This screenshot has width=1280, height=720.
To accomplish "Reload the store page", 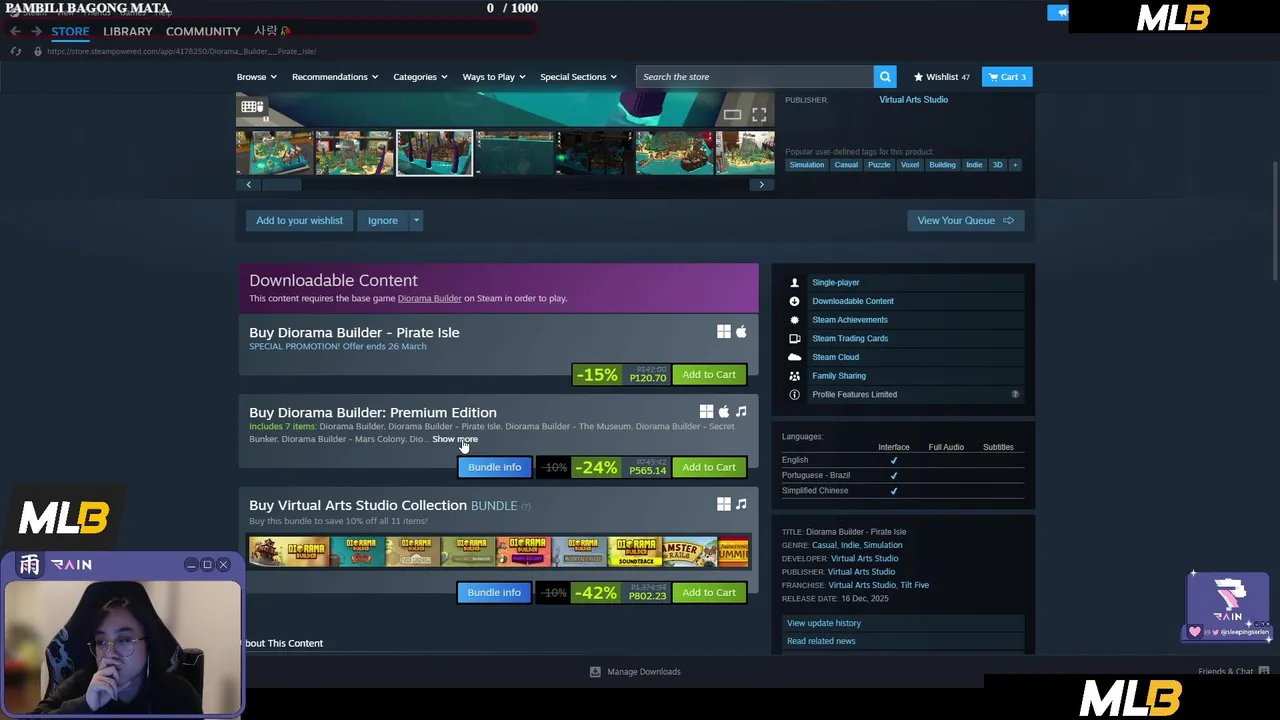I will (x=15, y=51).
